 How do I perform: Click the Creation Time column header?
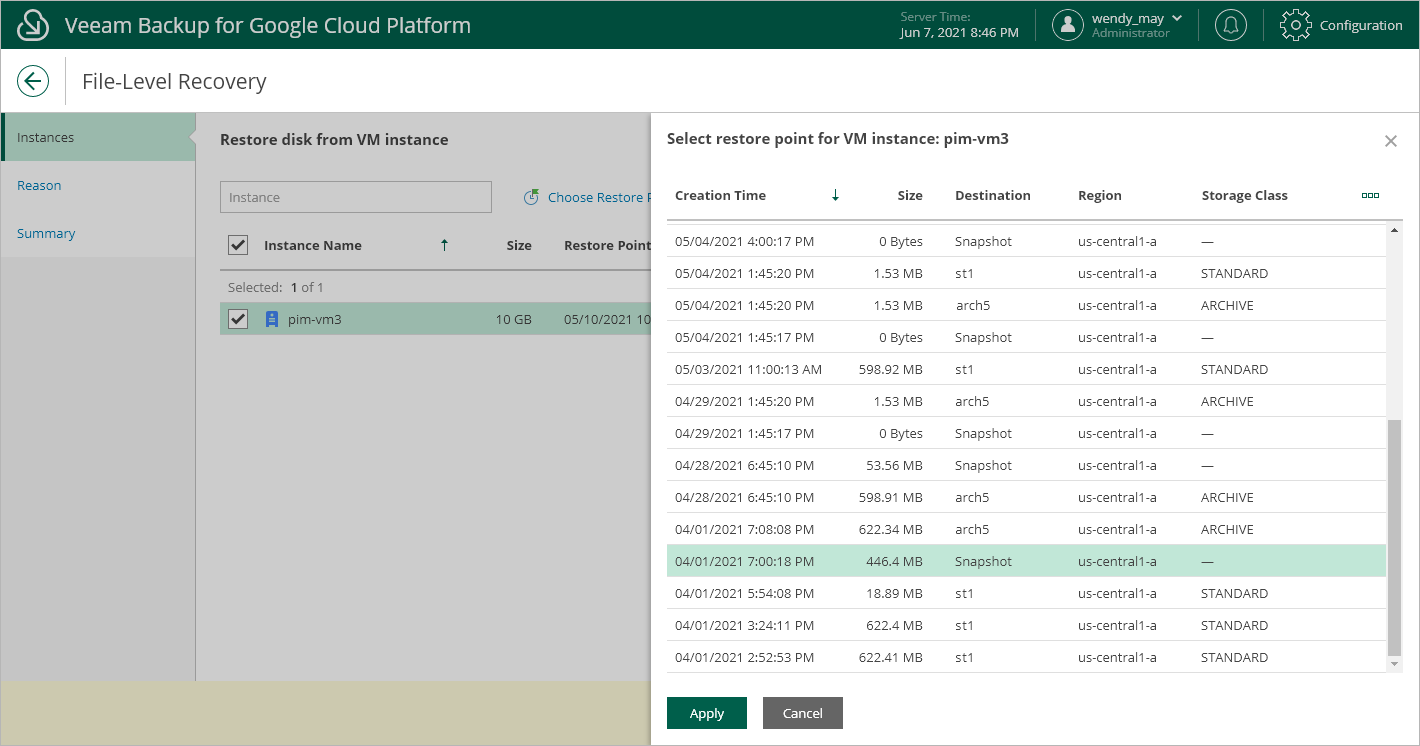coord(720,195)
